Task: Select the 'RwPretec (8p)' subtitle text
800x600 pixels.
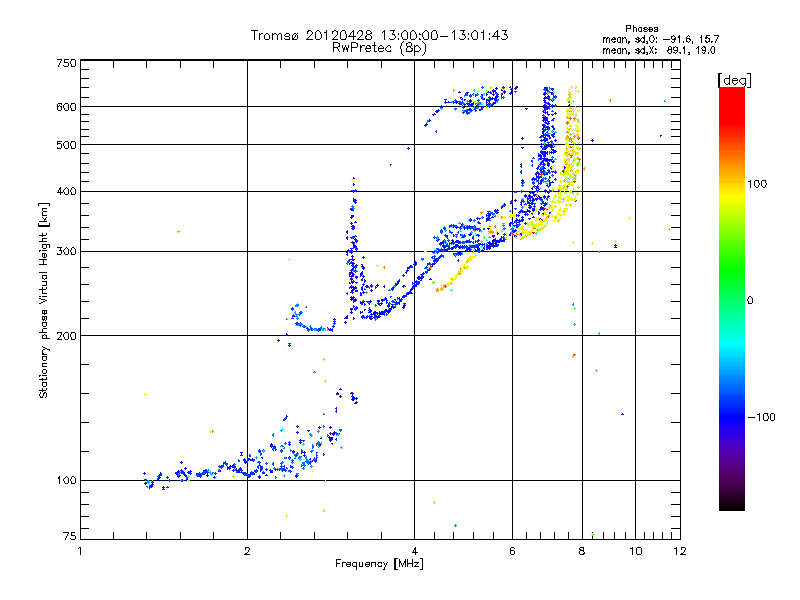Action: click(379, 48)
